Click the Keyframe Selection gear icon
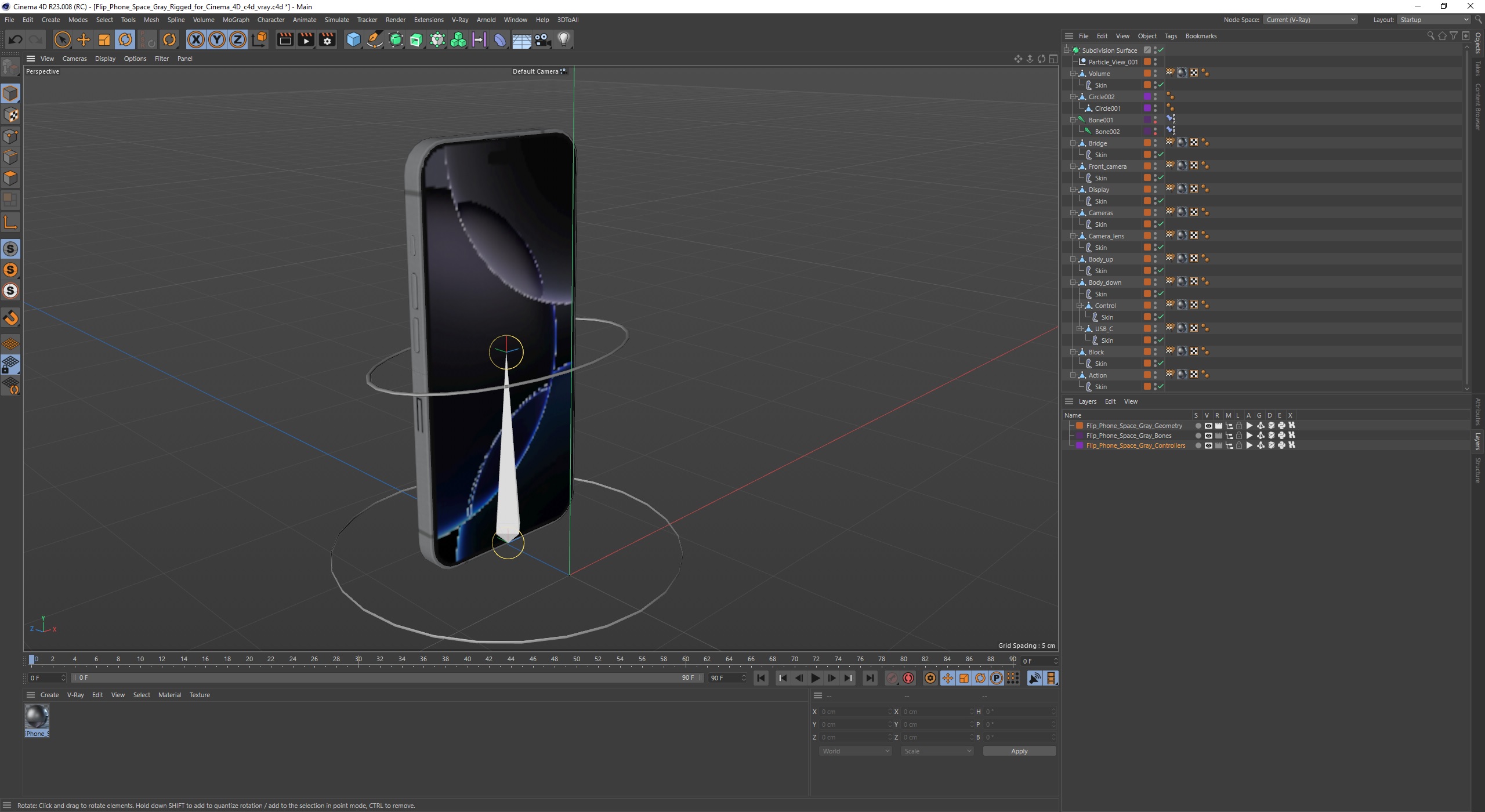The image size is (1485, 812). pos(930,678)
